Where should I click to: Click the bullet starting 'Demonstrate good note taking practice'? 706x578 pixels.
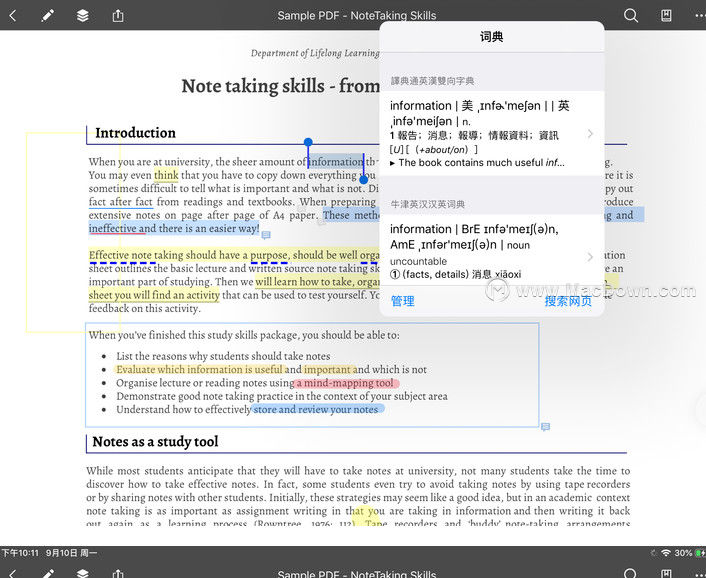click(282, 396)
